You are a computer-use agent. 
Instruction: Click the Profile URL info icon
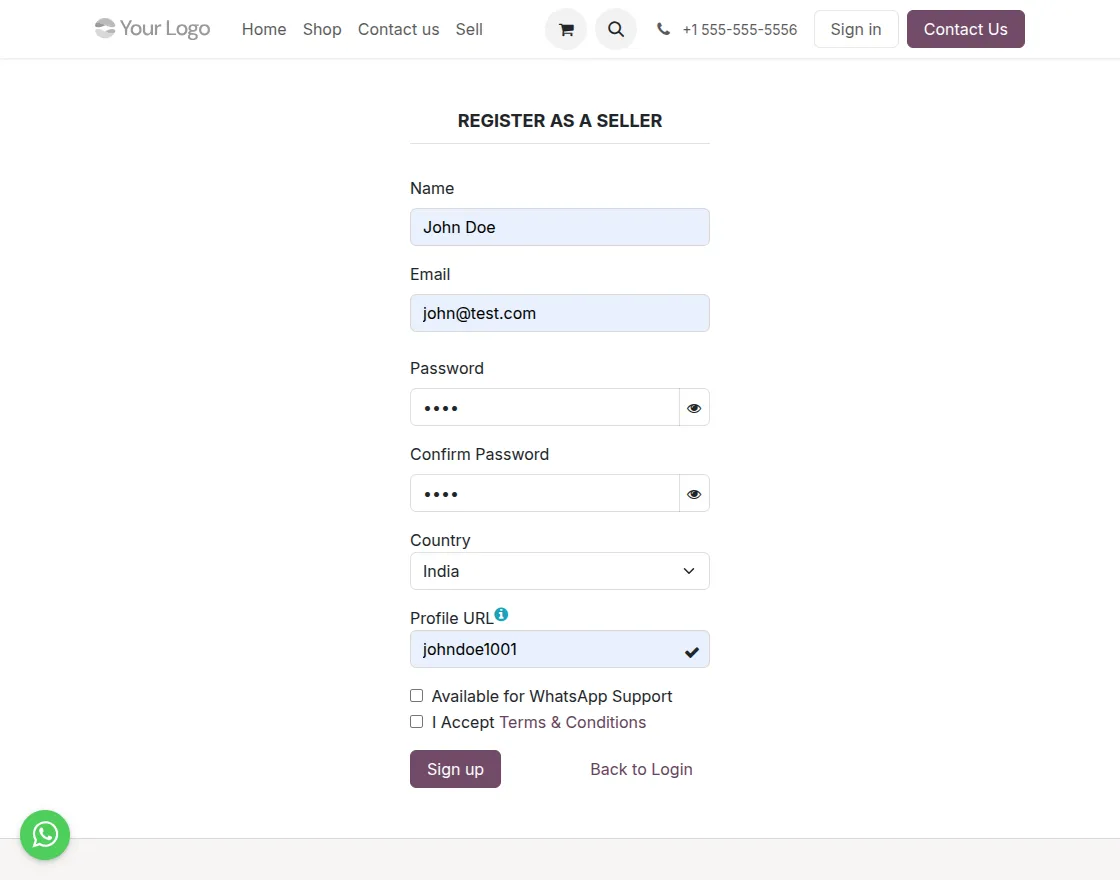click(x=501, y=614)
